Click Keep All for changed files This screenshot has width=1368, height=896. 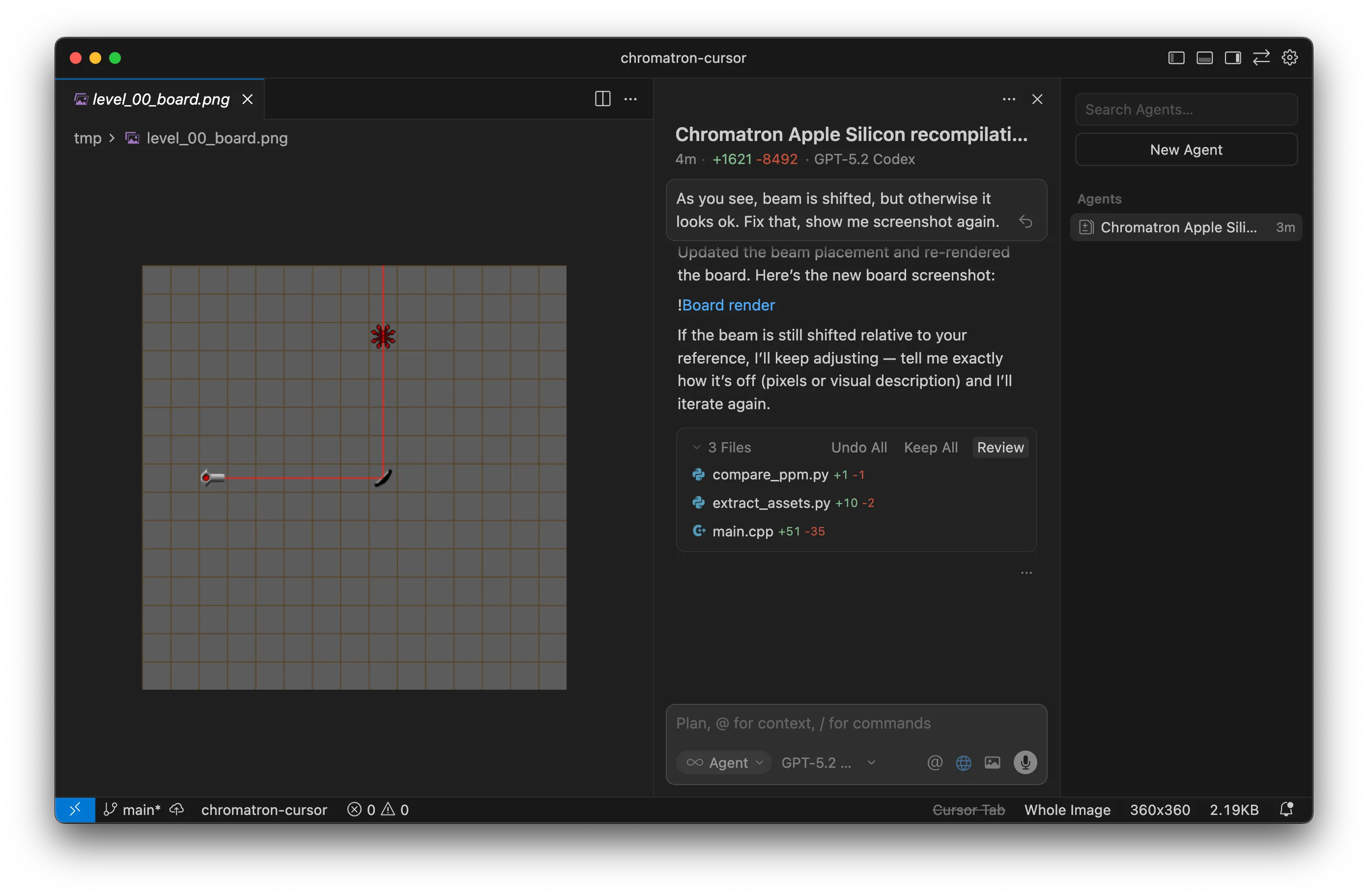pyautogui.click(x=930, y=447)
